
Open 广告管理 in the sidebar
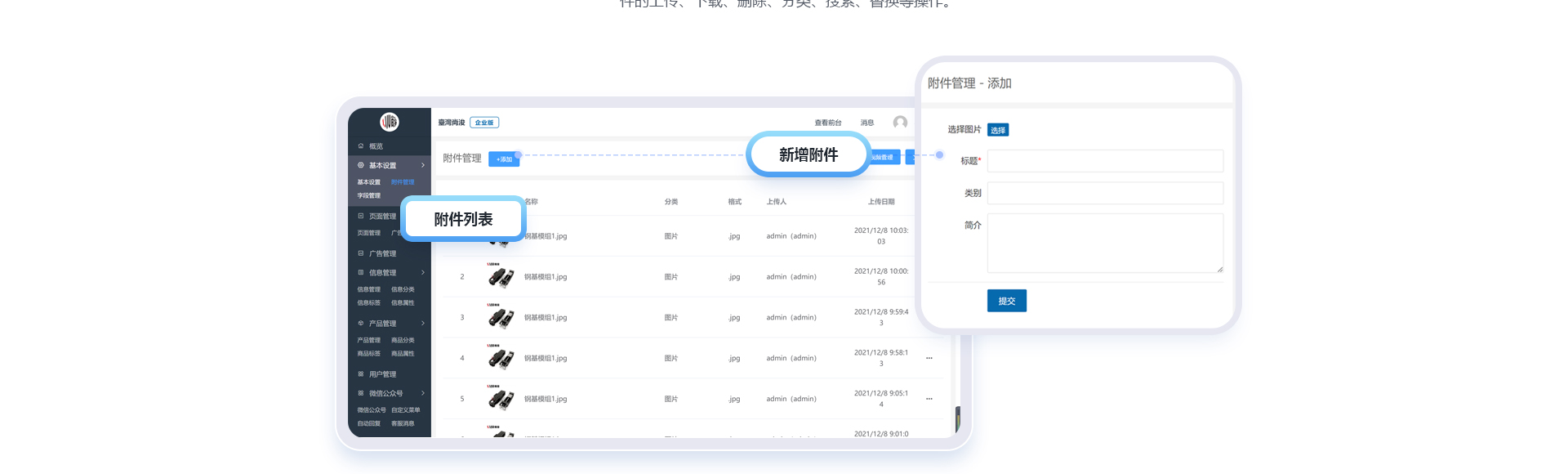(382, 254)
